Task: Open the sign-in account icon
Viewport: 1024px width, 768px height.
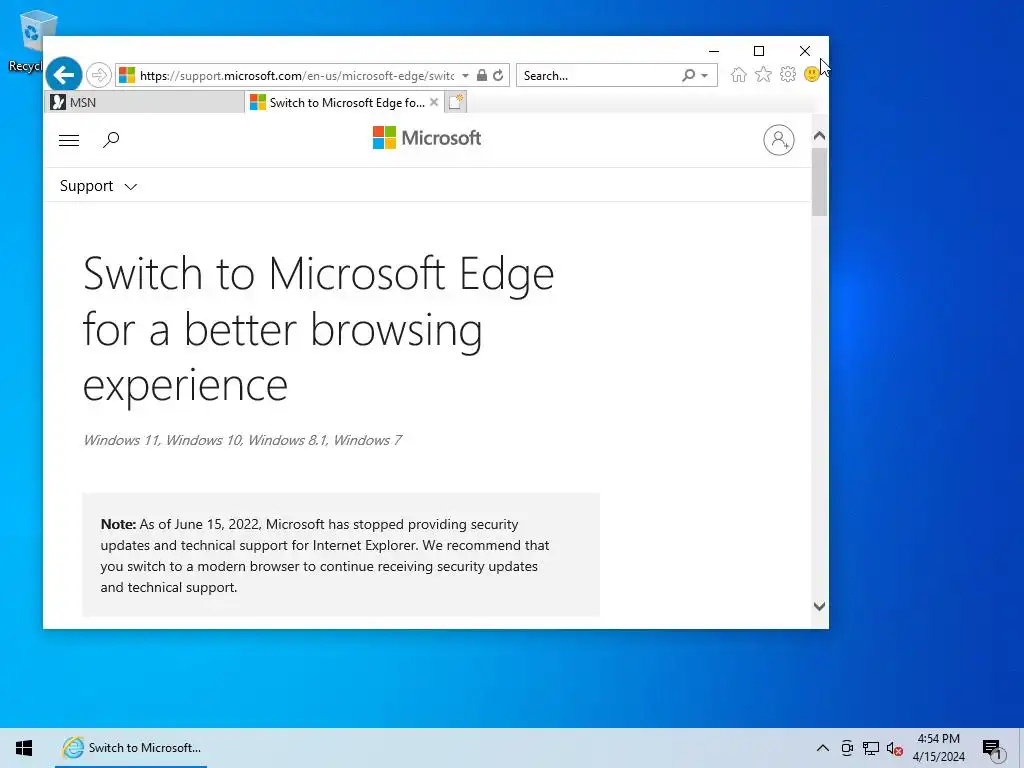Action: point(778,140)
